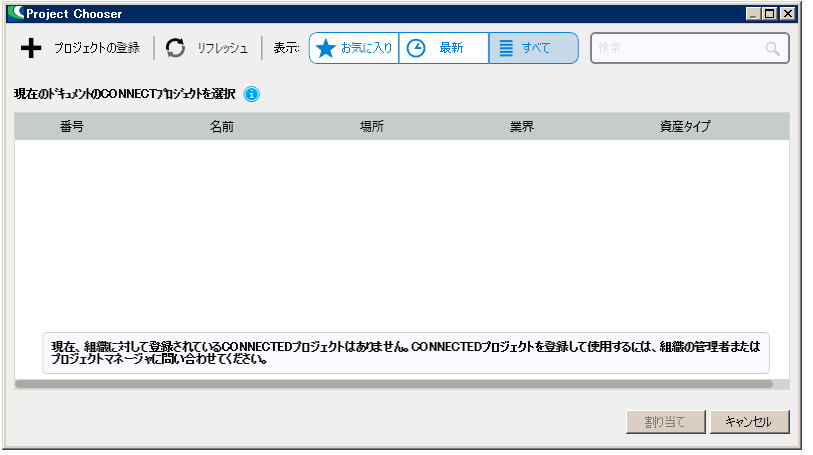Sort by the 業界 column header
The height and width of the screenshot is (455, 813).
(522, 126)
